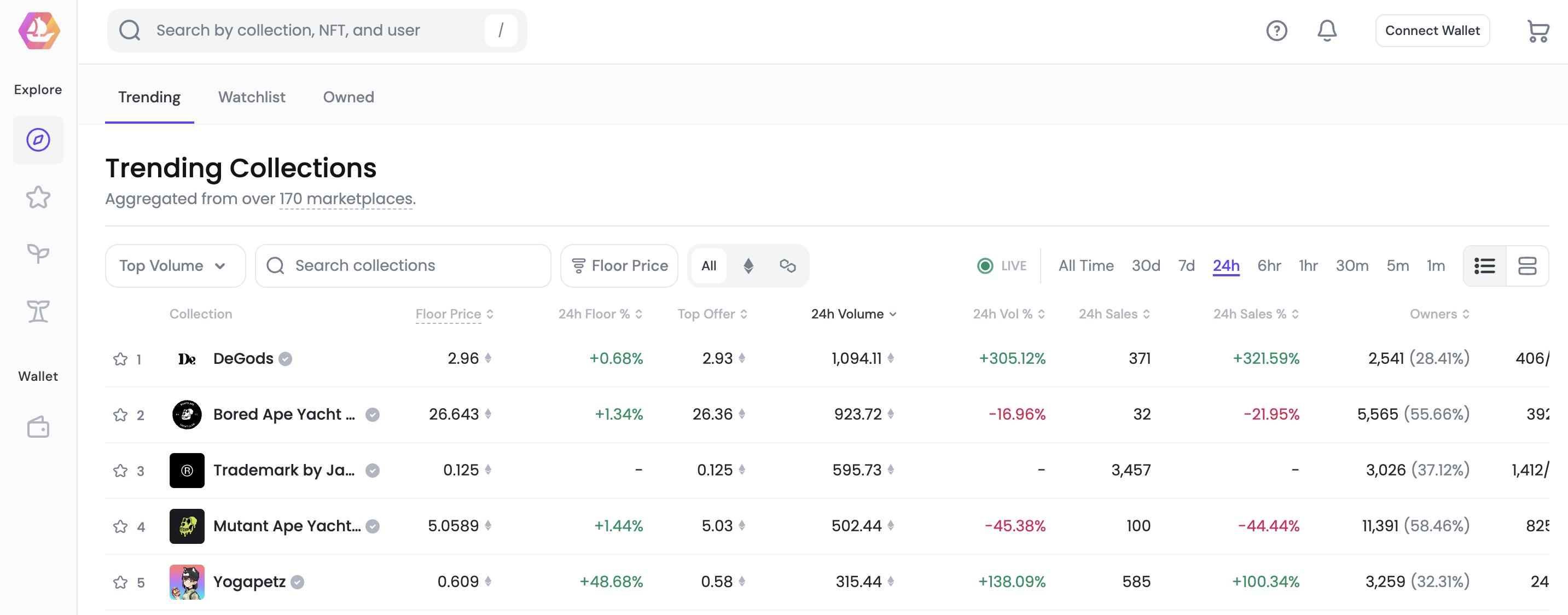Open the 170 marketplaces link

pyautogui.click(x=346, y=199)
